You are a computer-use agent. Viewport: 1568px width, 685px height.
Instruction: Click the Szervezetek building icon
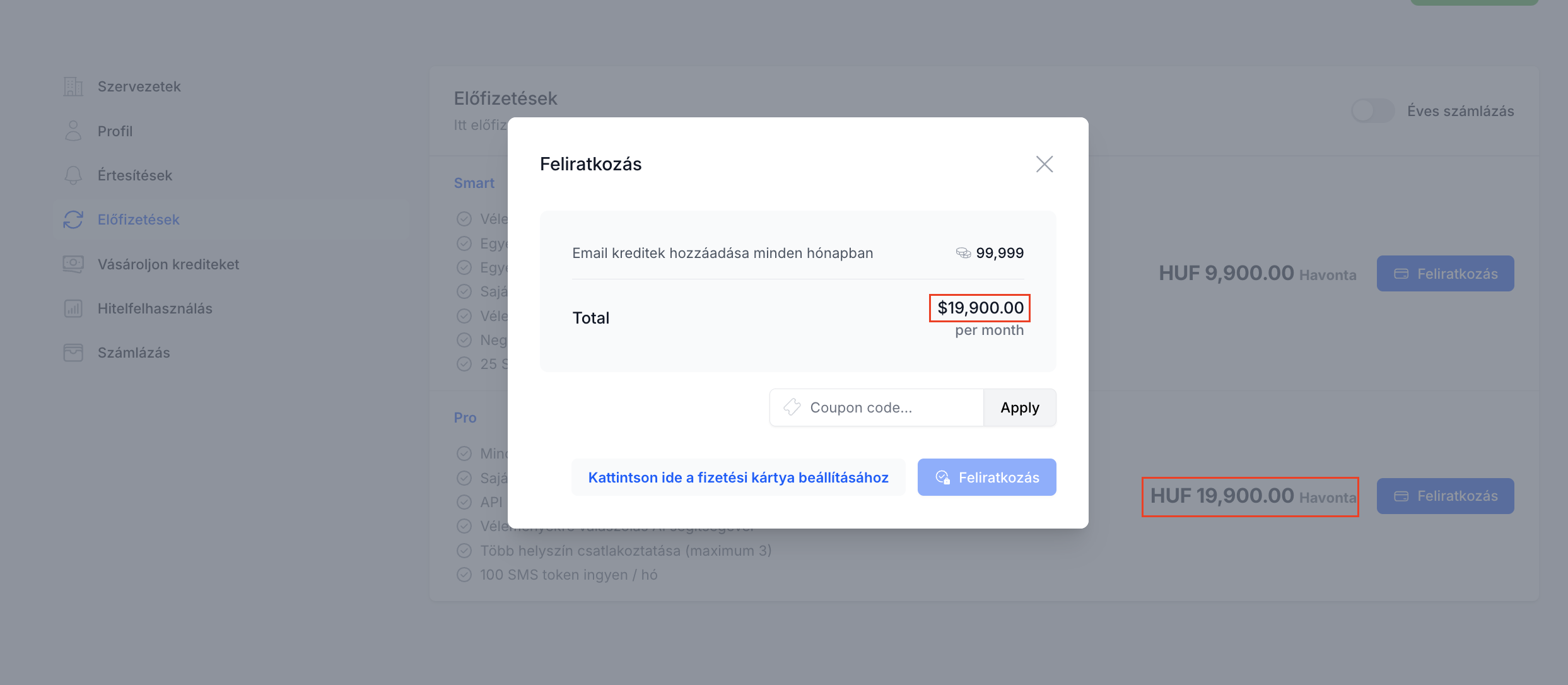pos(73,86)
